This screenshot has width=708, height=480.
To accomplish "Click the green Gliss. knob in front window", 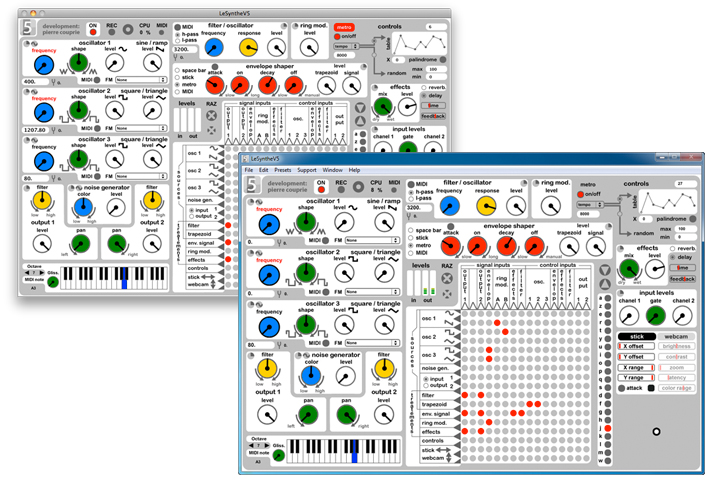I will (279, 455).
